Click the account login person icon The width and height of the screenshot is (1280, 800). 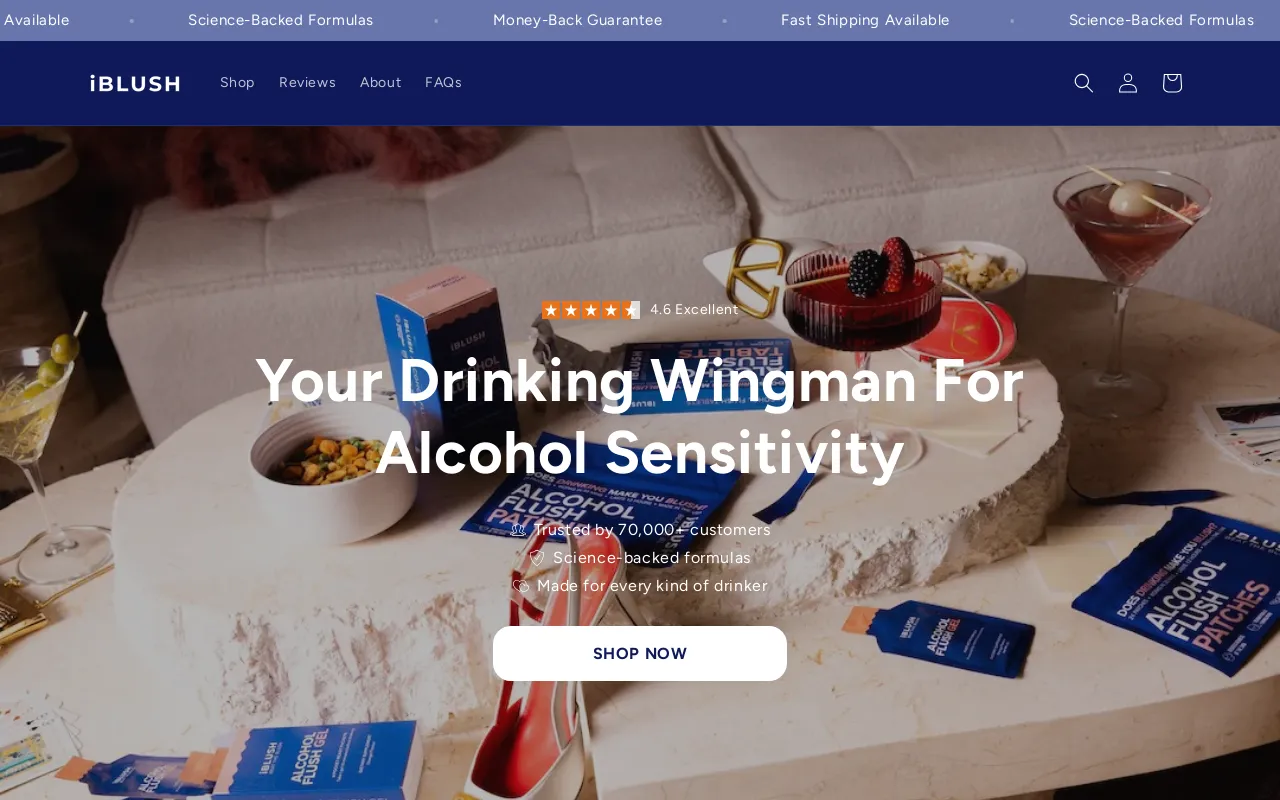[1128, 83]
